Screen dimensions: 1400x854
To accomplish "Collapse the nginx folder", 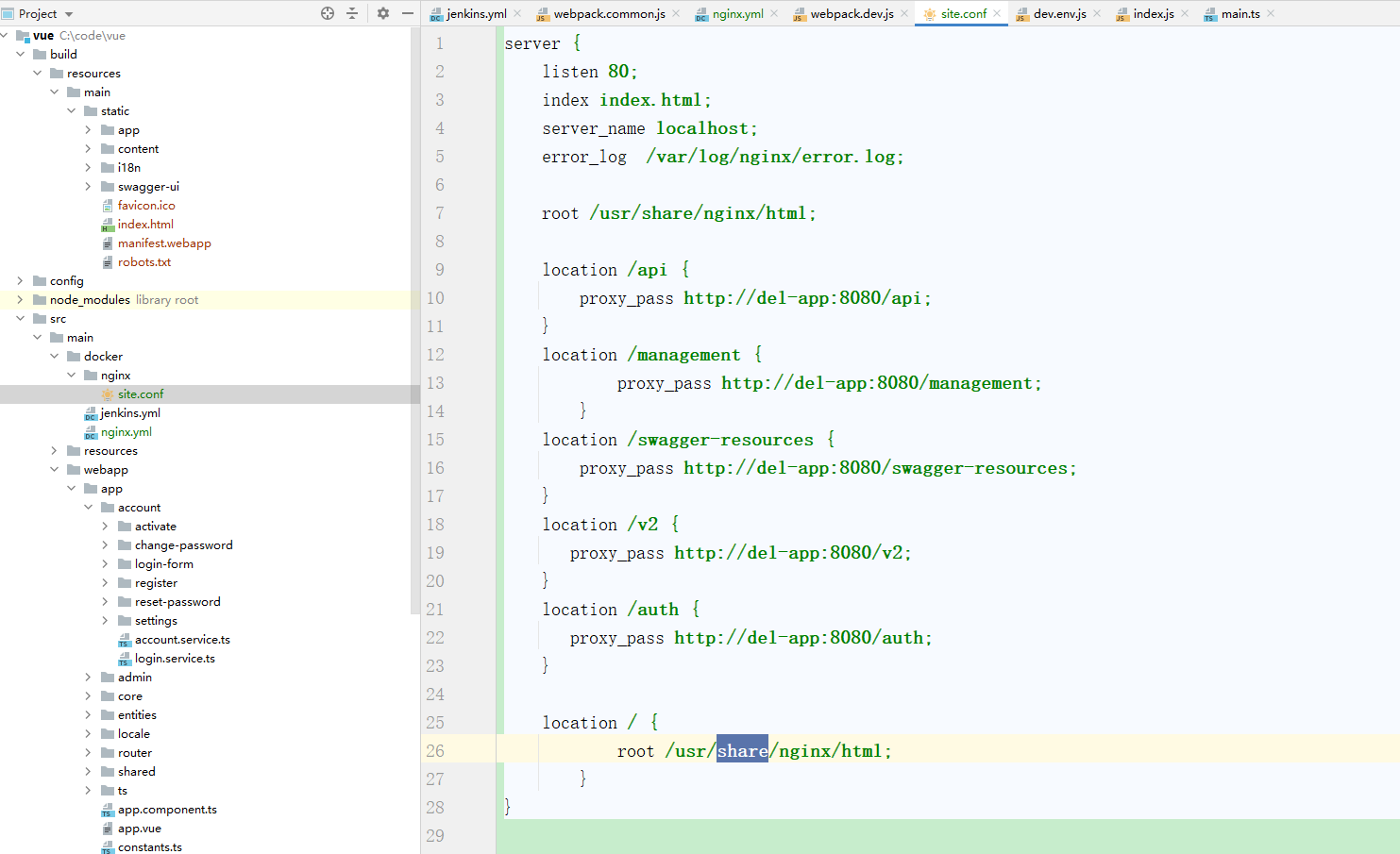I will (x=71, y=375).
